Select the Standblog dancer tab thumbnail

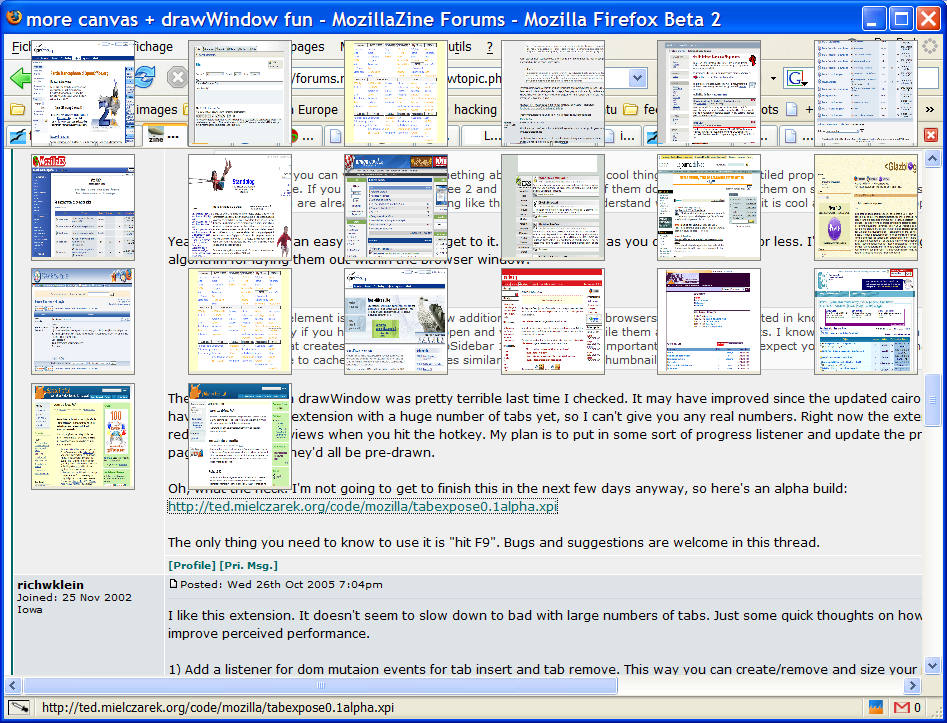click(240, 207)
